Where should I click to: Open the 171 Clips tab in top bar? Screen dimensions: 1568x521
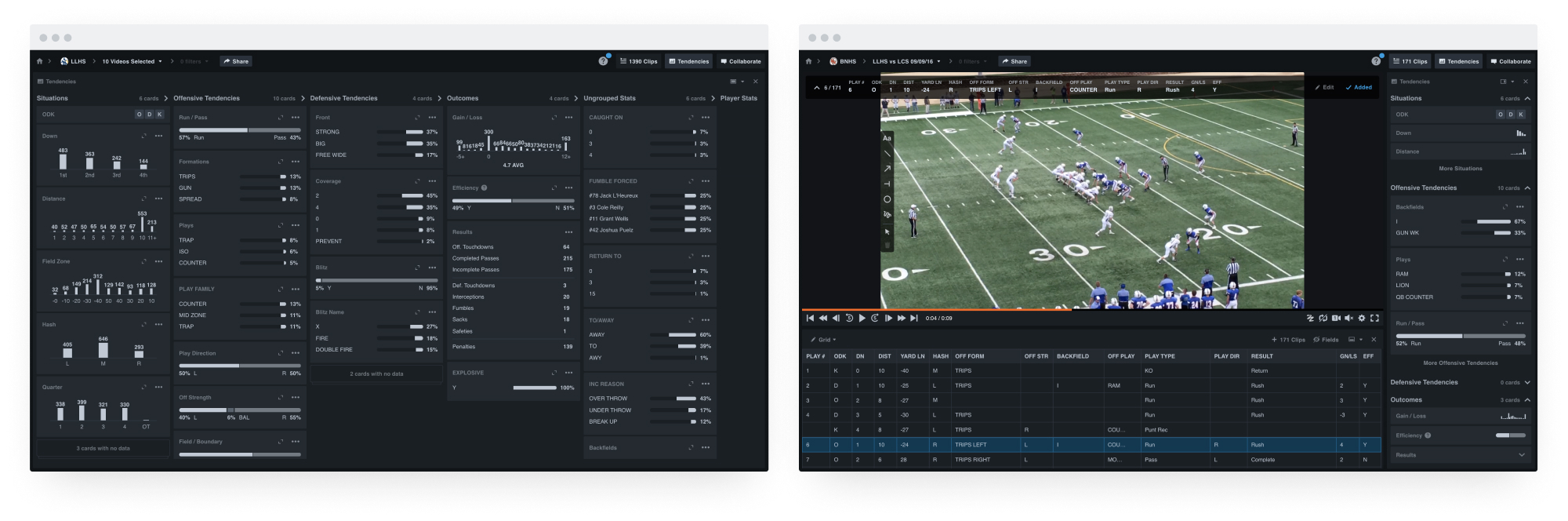tap(1410, 61)
